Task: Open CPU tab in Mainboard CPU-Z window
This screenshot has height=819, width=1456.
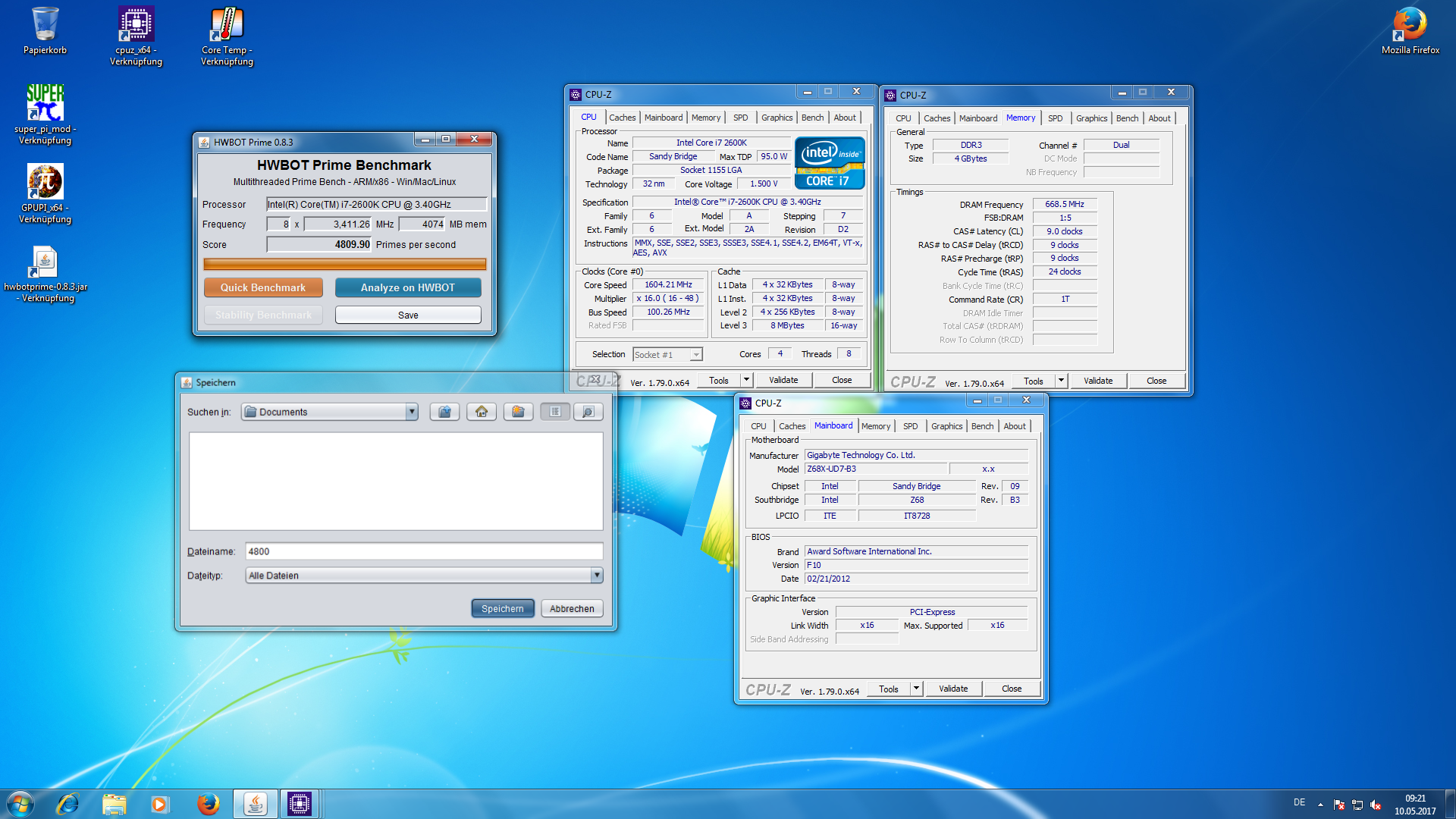Action: point(758,426)
